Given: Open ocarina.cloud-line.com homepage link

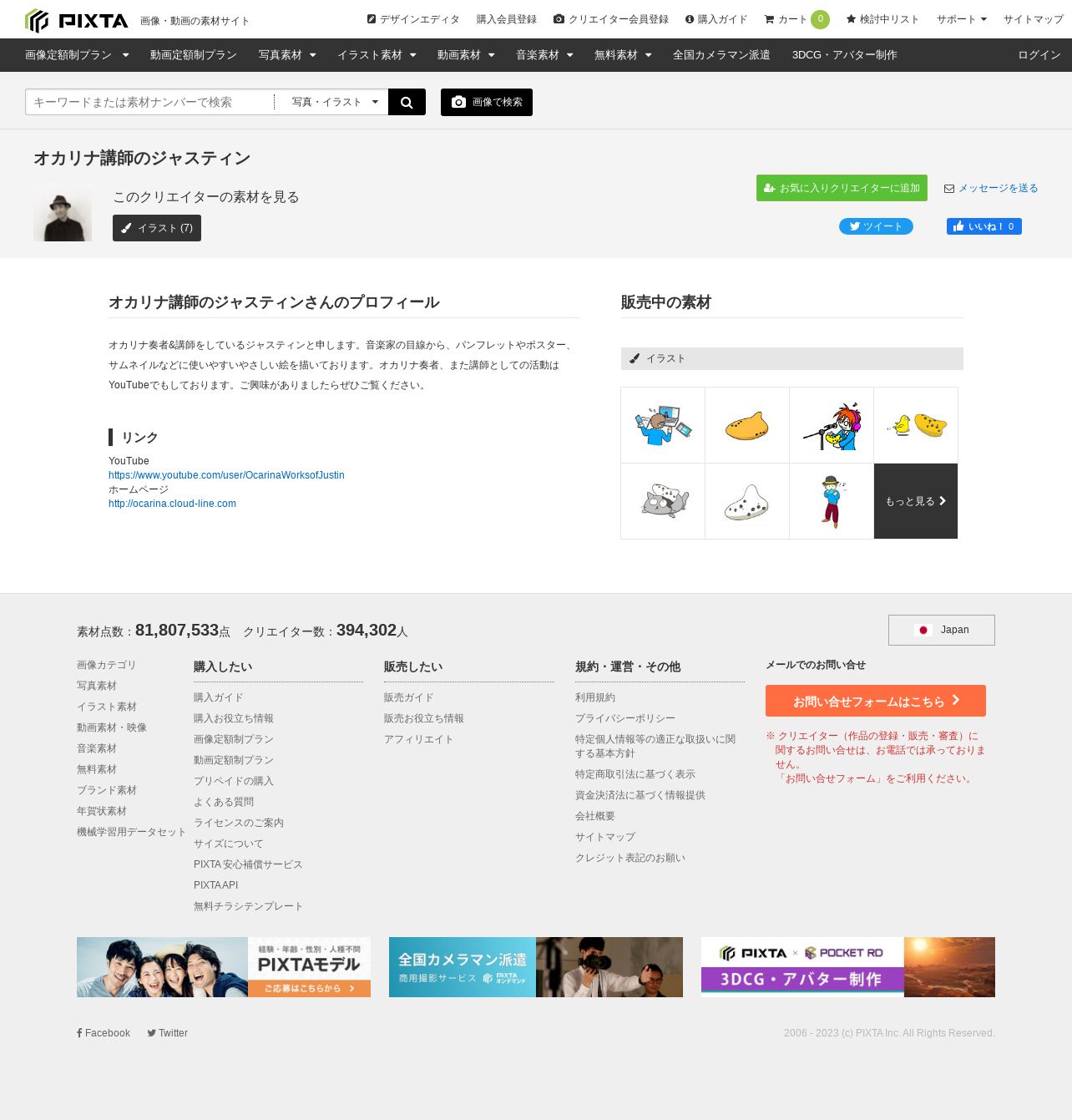Looking at the screenshot, I should 172,504.
